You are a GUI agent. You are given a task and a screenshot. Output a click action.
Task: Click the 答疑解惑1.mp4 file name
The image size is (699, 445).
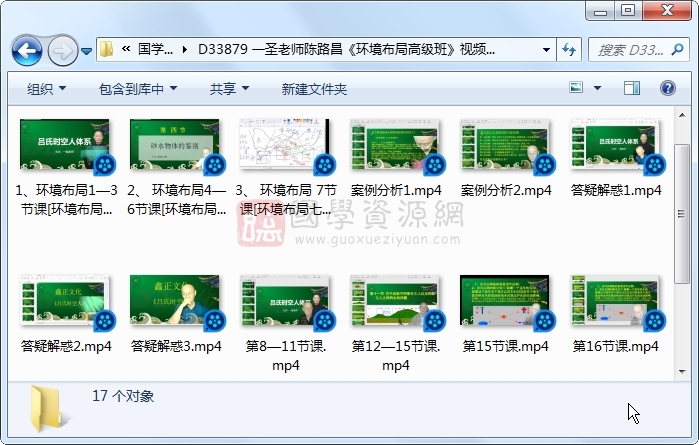point(616,190)
